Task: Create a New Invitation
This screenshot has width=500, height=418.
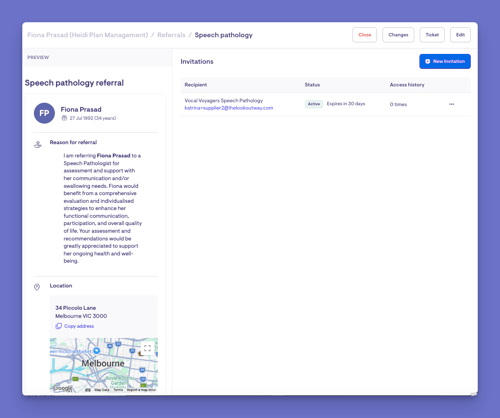Action: pyautogui.click(x=445, y=61)
